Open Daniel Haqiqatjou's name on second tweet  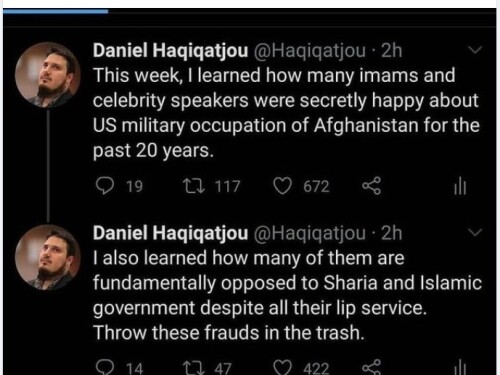click(x=171, y=233)
